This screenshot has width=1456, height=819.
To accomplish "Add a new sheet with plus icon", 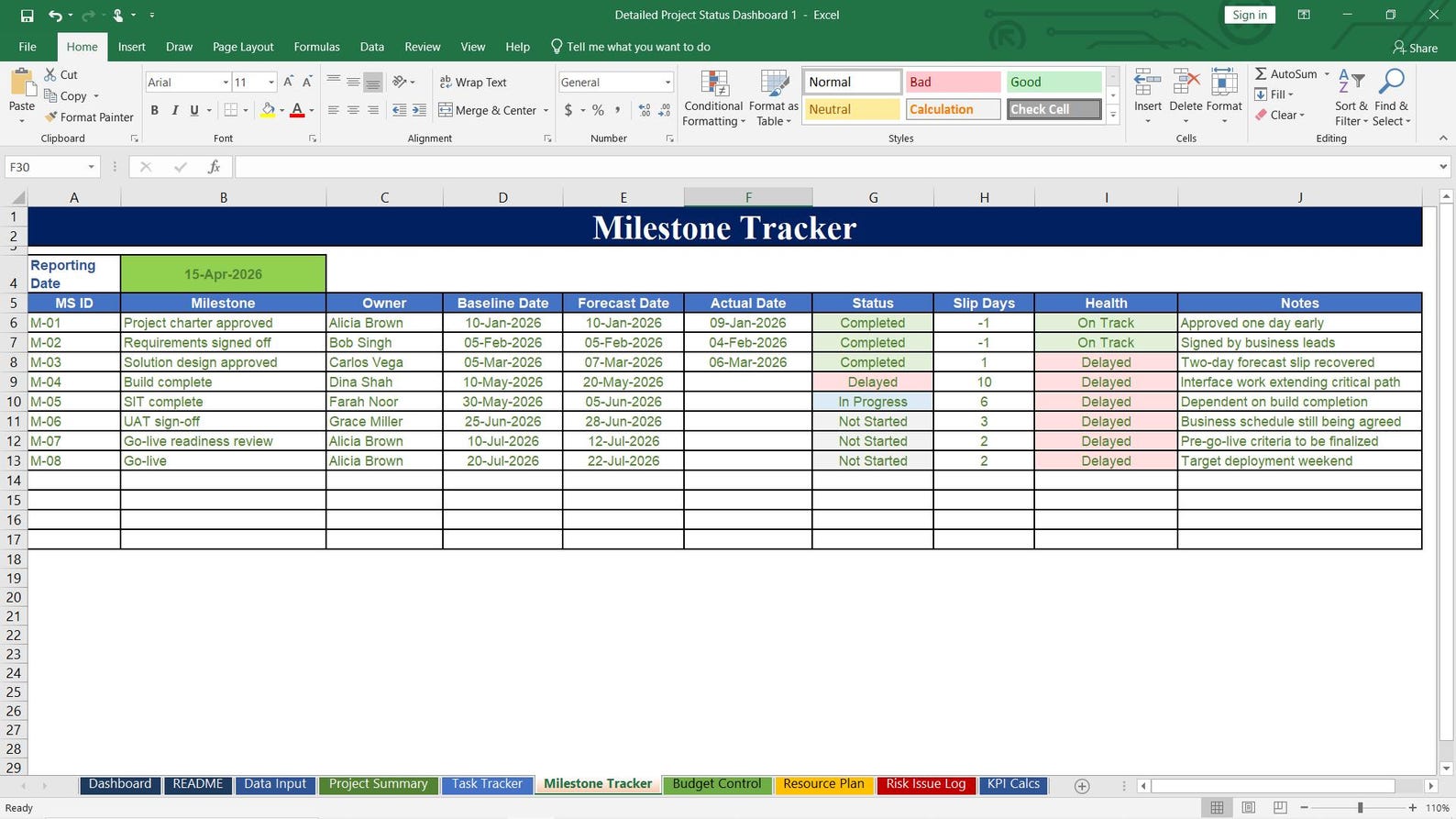I will 1082,786.
